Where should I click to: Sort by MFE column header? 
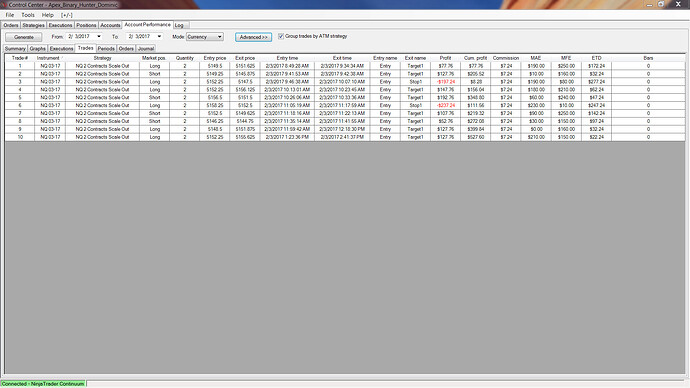566,58
